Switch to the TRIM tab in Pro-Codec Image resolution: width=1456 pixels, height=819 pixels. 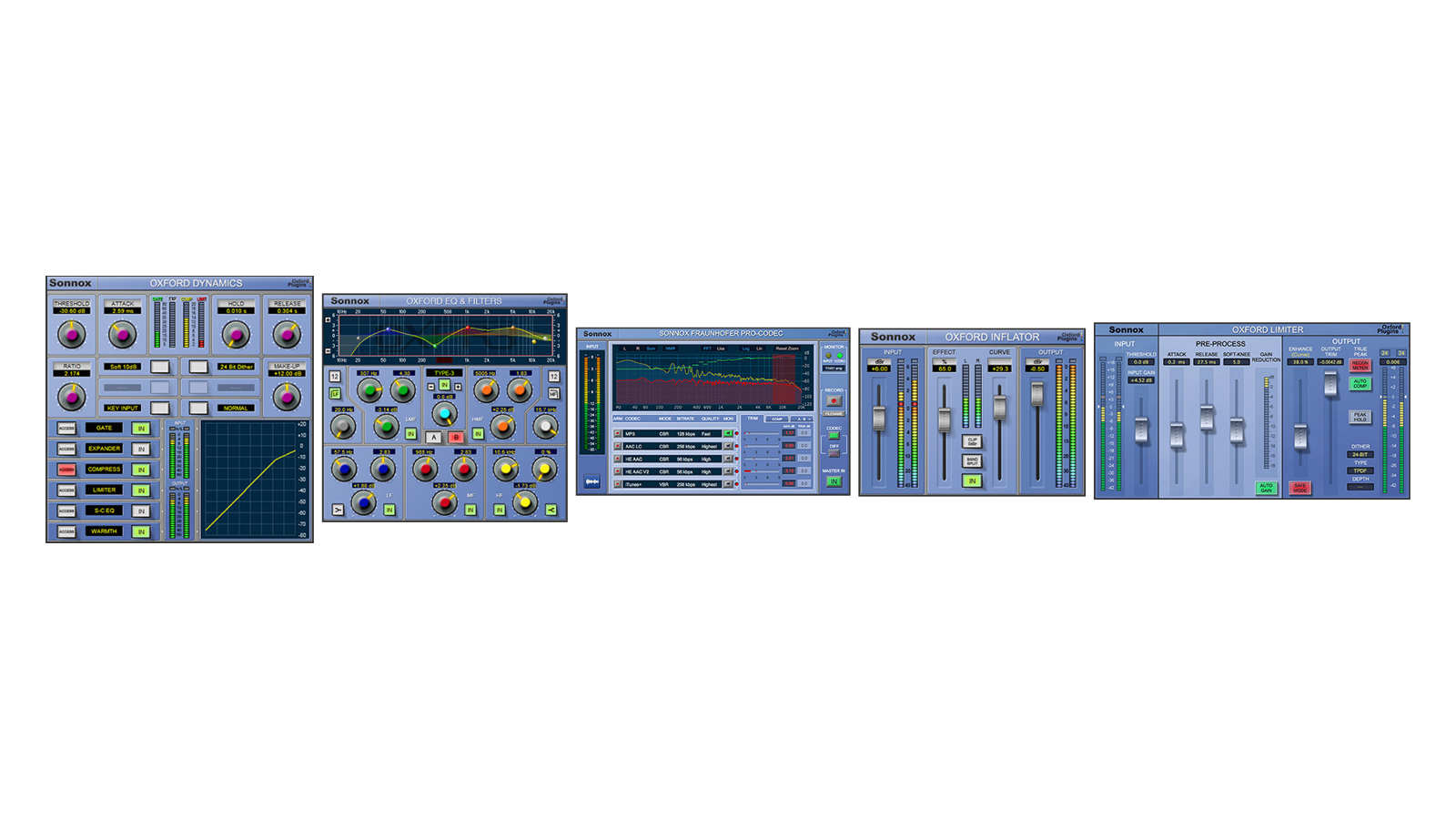[x=753, y=419]
